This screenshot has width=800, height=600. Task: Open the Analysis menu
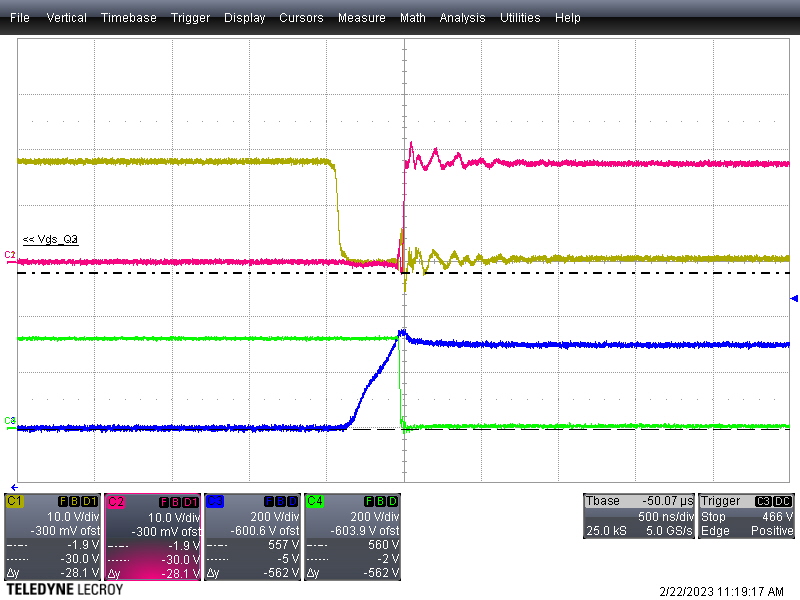point(462,18)
